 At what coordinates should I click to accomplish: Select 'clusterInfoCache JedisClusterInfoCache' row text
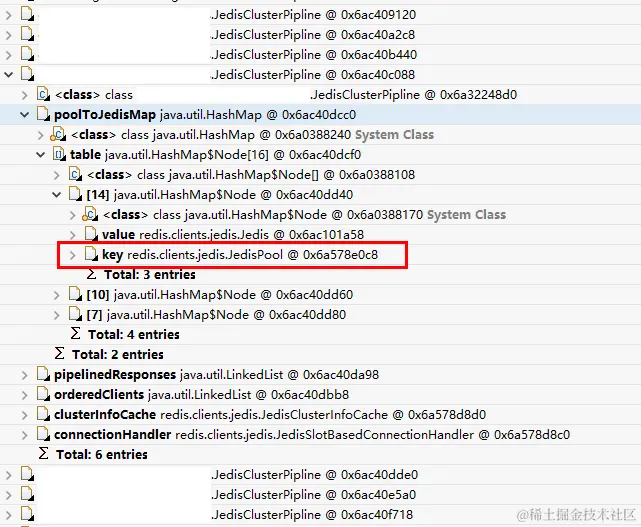(270, 415)
